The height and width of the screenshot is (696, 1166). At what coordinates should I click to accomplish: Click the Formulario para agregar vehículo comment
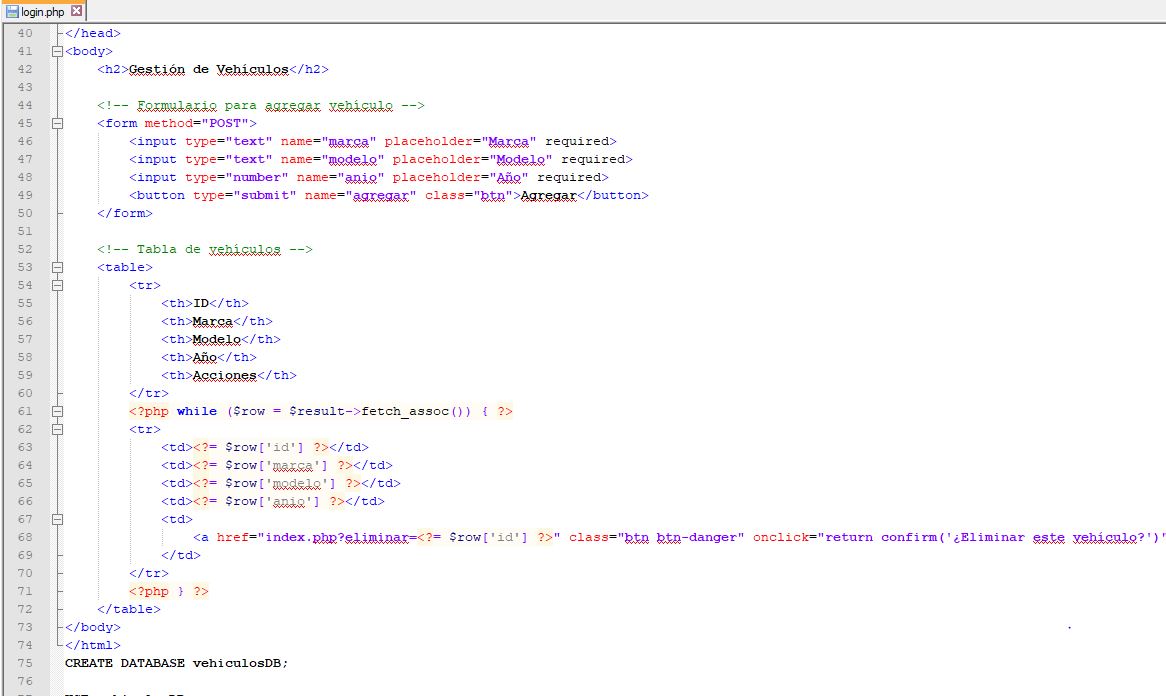click(261, 105)
